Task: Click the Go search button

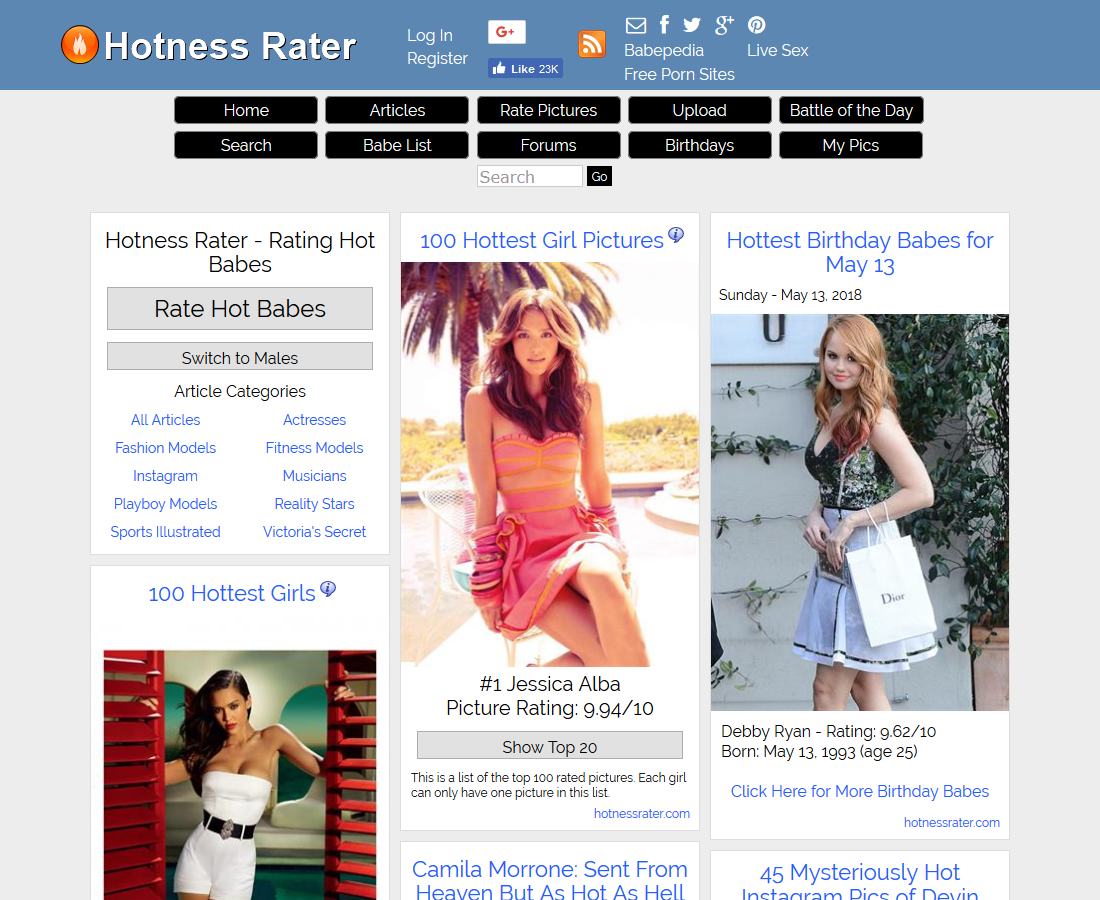Action: click(599, 176)
